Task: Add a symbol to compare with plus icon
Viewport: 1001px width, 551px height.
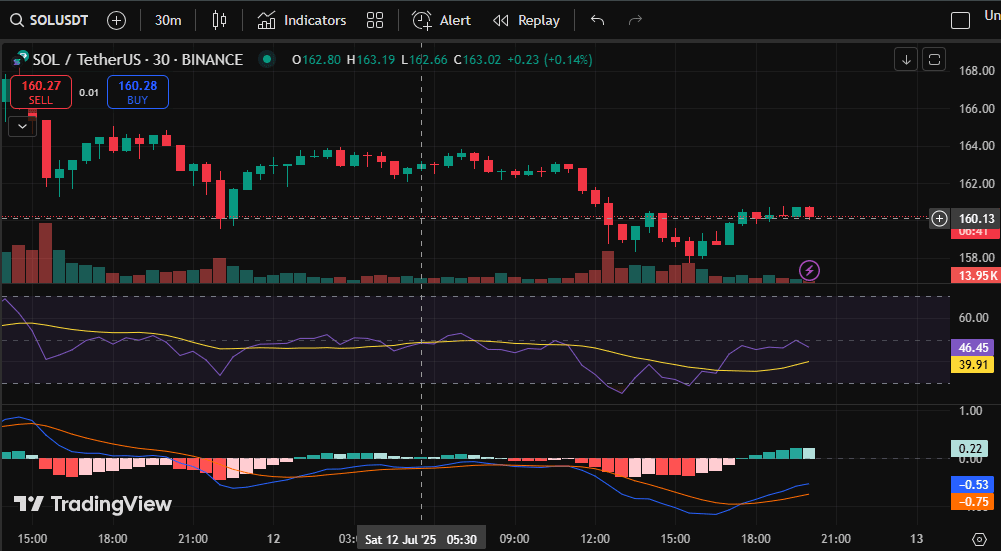Action: pyautogui.click(x=116, y=20)
